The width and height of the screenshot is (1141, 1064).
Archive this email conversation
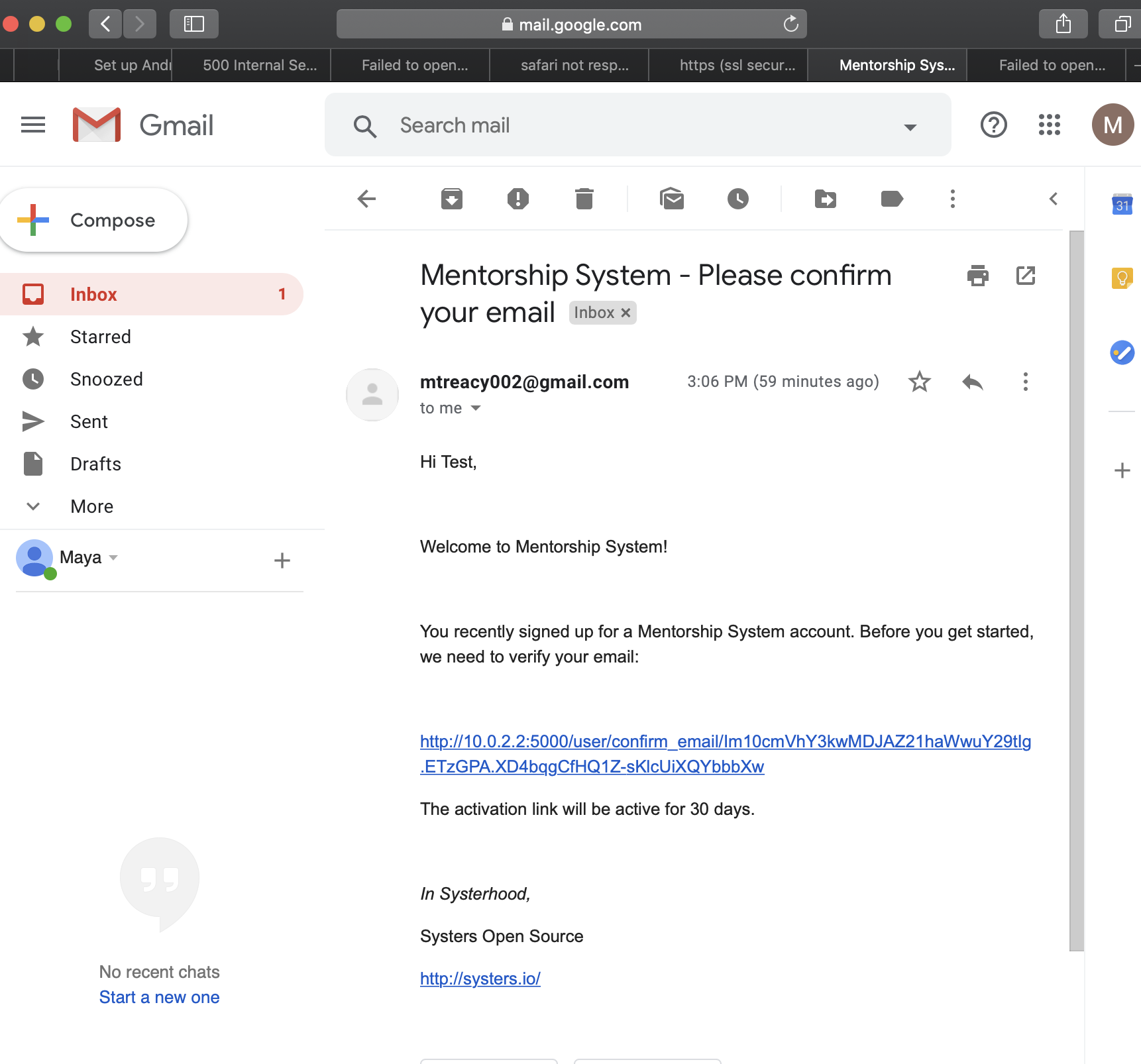point(452,199)
